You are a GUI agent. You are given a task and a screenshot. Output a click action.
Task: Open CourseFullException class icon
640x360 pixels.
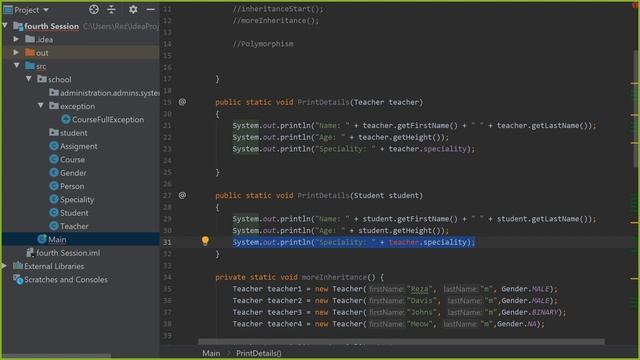(x=66, y=120)
